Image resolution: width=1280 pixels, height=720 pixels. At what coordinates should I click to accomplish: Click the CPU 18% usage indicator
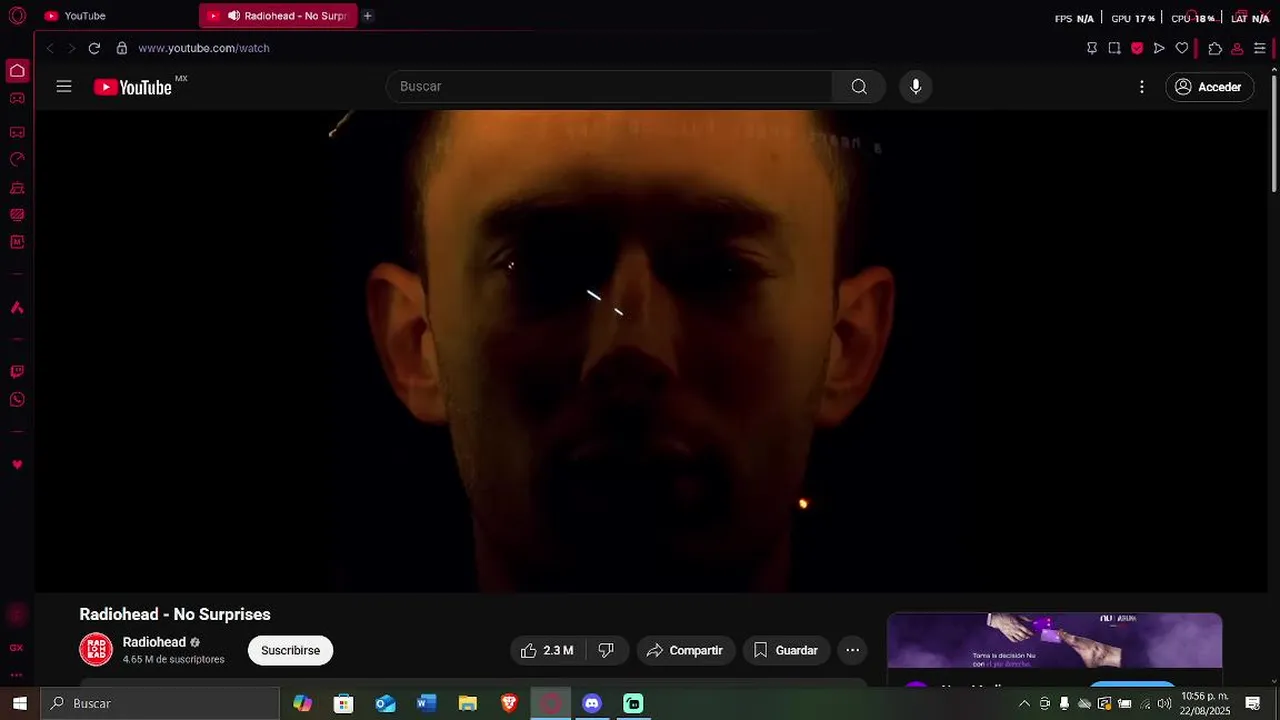point(1193,18)
